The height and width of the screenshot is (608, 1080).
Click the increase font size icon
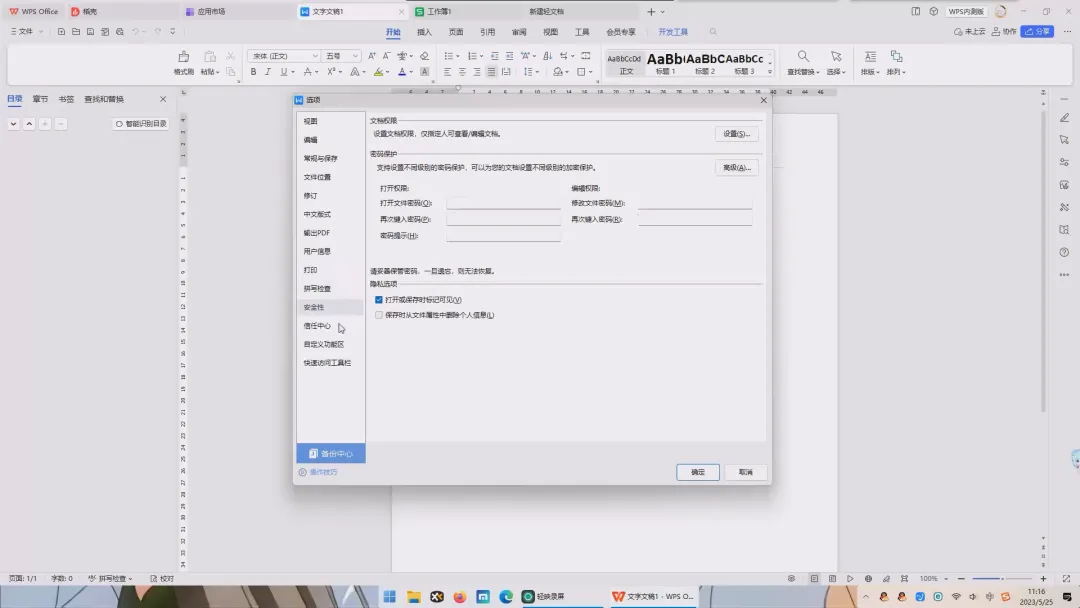(x=371, y=56)
